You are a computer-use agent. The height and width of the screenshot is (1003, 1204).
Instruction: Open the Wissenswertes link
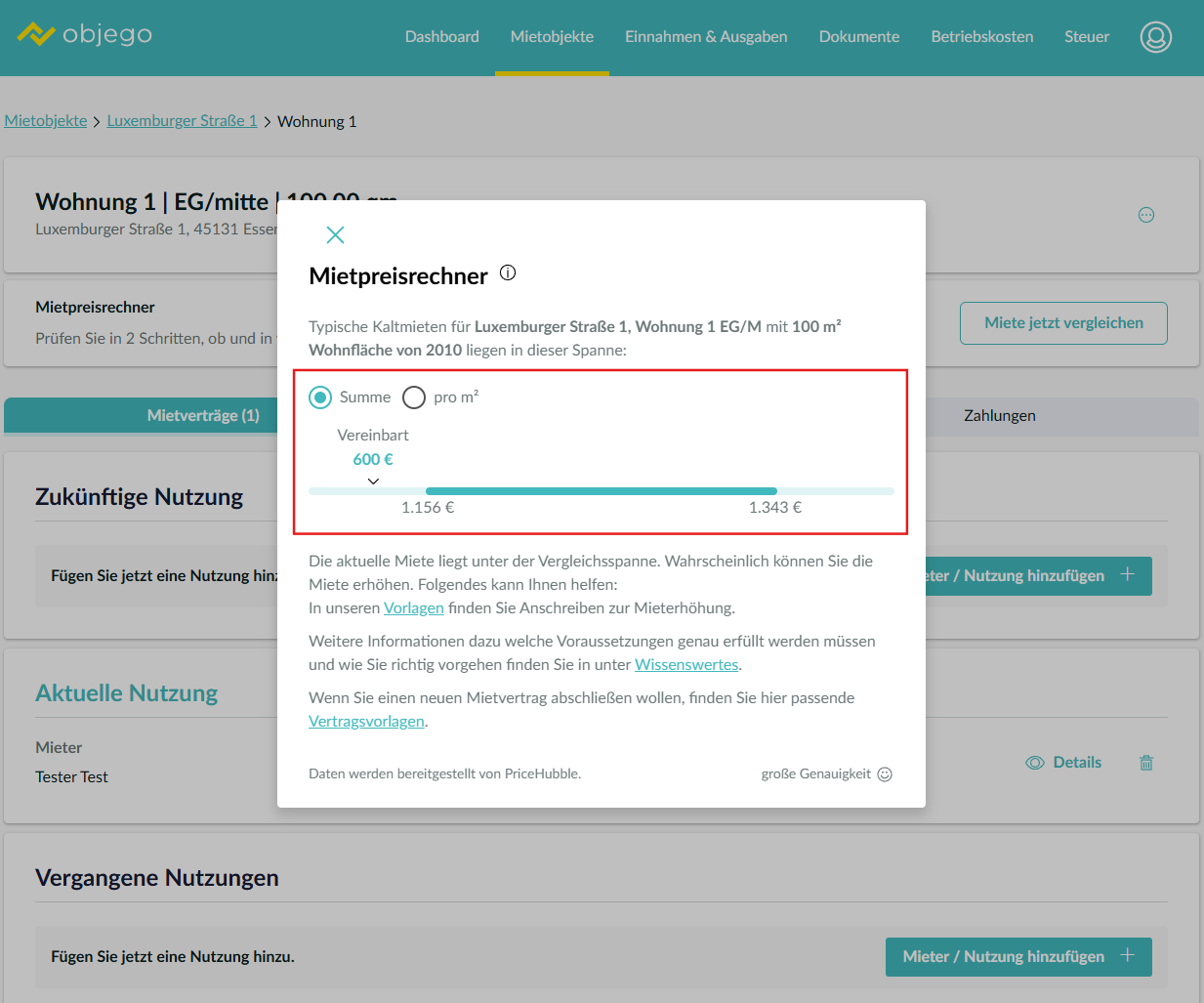(x=685, y=665)
